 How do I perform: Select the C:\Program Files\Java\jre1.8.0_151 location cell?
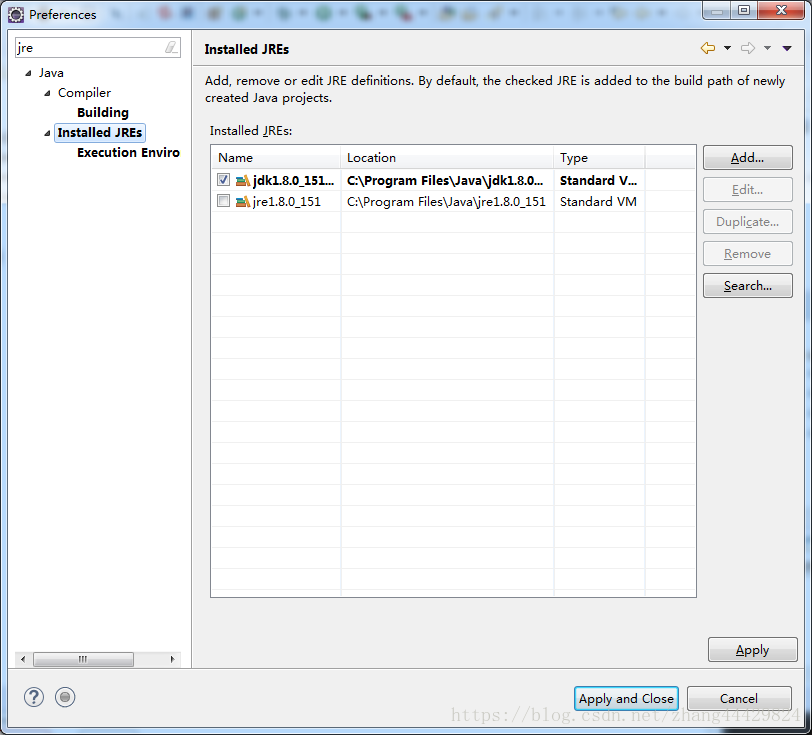pyautogui.click(x=446, y=201)
